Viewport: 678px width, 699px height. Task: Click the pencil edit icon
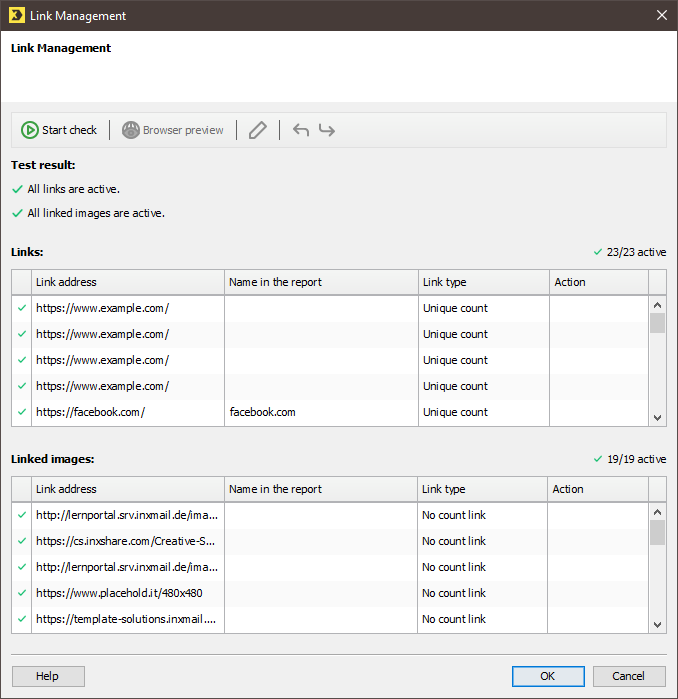258,130
